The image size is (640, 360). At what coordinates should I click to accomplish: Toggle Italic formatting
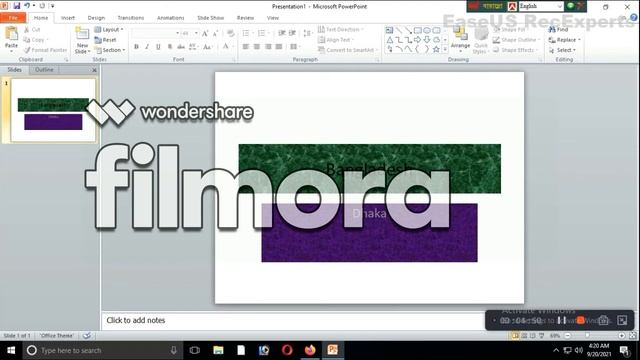147,47
